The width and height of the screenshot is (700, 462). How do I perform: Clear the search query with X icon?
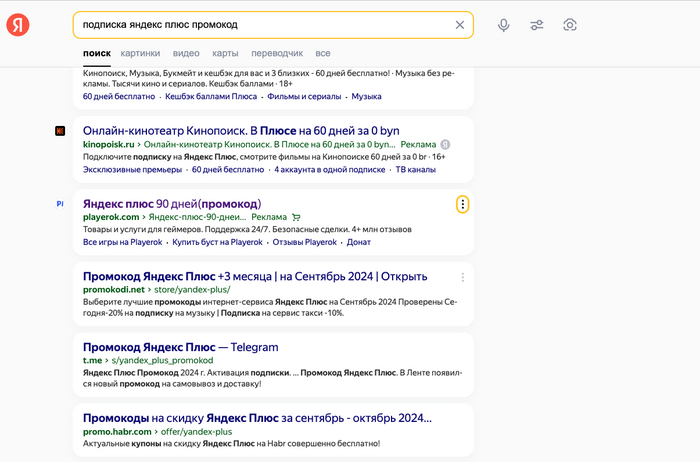pos(459,25)
